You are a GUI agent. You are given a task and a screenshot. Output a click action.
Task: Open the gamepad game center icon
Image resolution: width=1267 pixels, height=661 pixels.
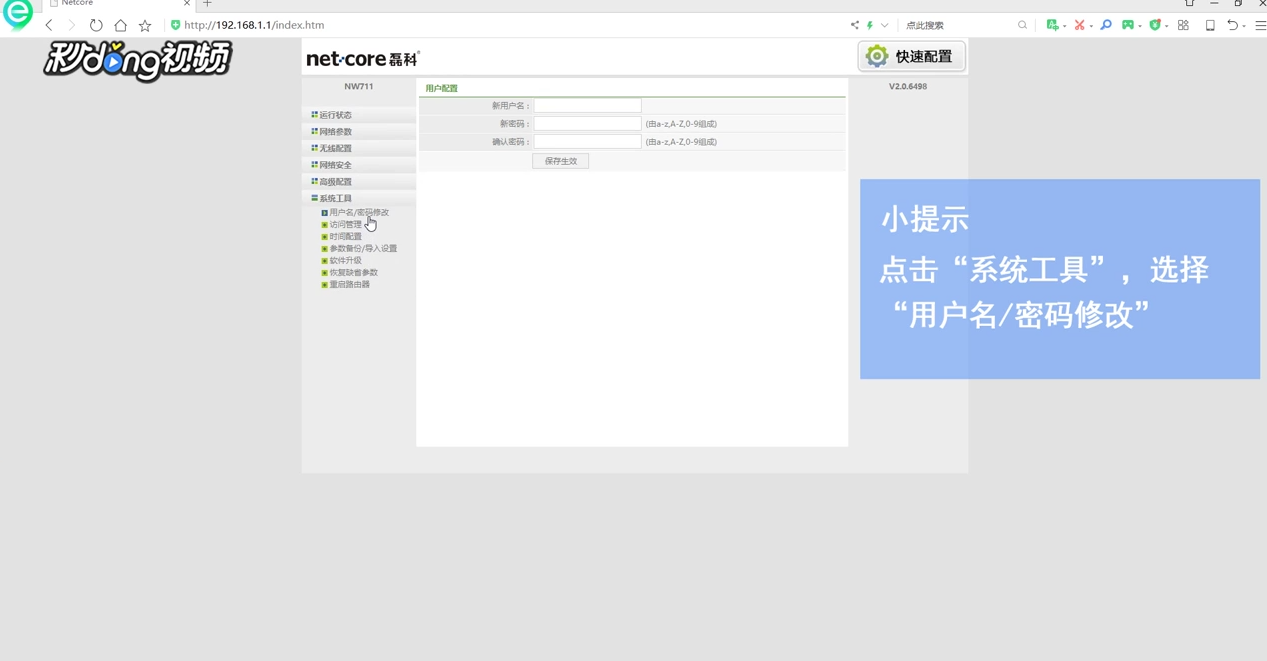1128,25
